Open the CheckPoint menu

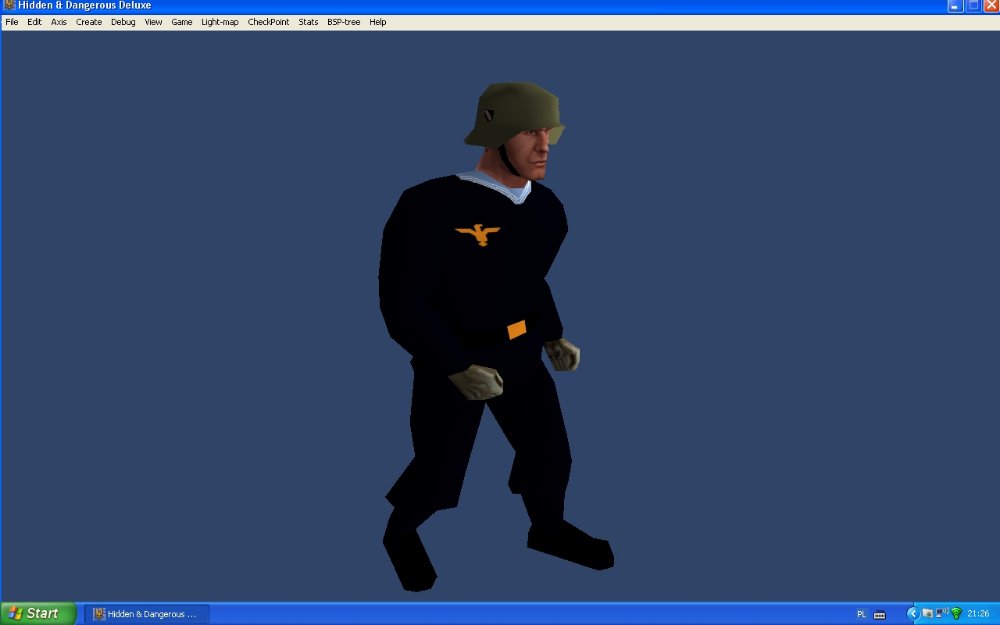tap(268, 22)
